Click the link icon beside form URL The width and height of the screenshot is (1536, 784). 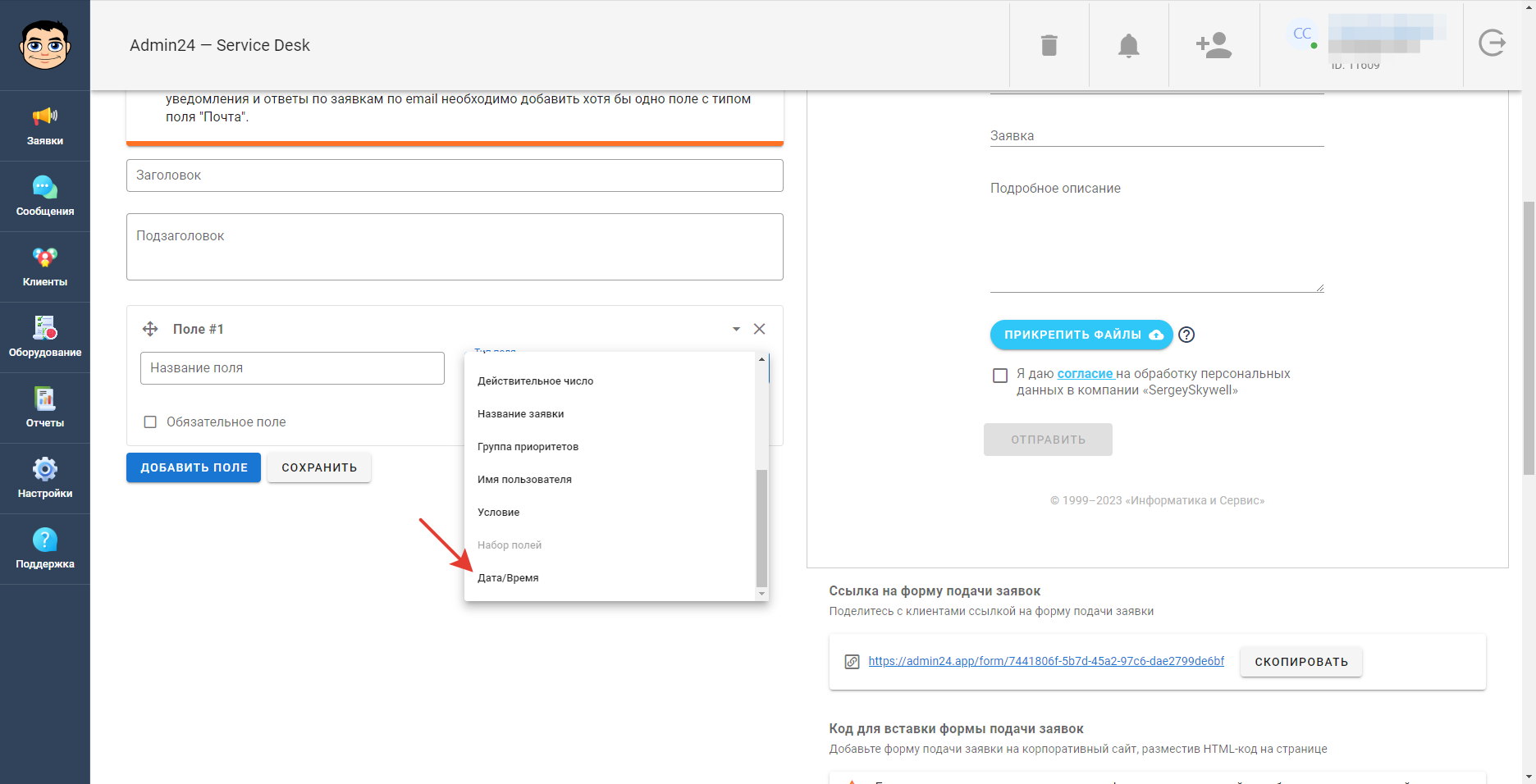tap(853, 662)
